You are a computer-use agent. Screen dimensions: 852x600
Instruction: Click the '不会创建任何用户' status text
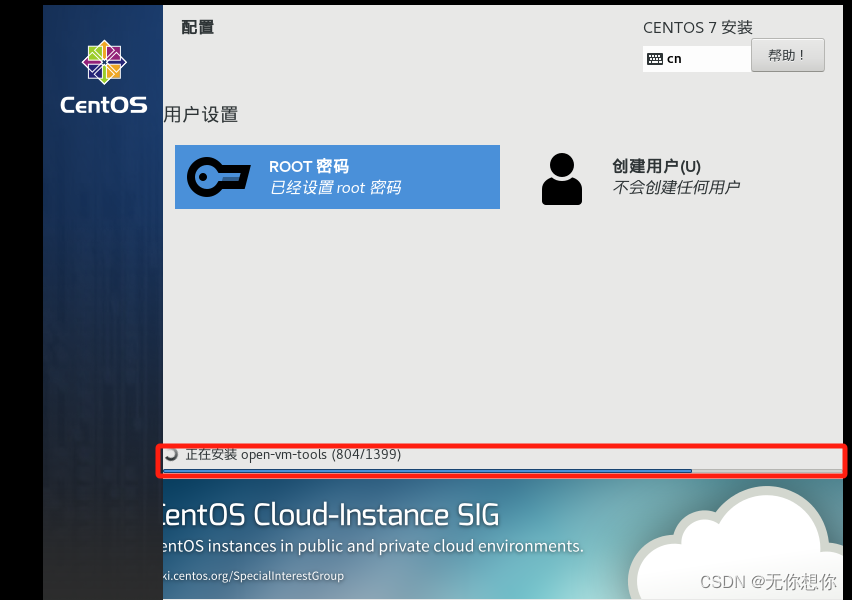pos(676,188)
